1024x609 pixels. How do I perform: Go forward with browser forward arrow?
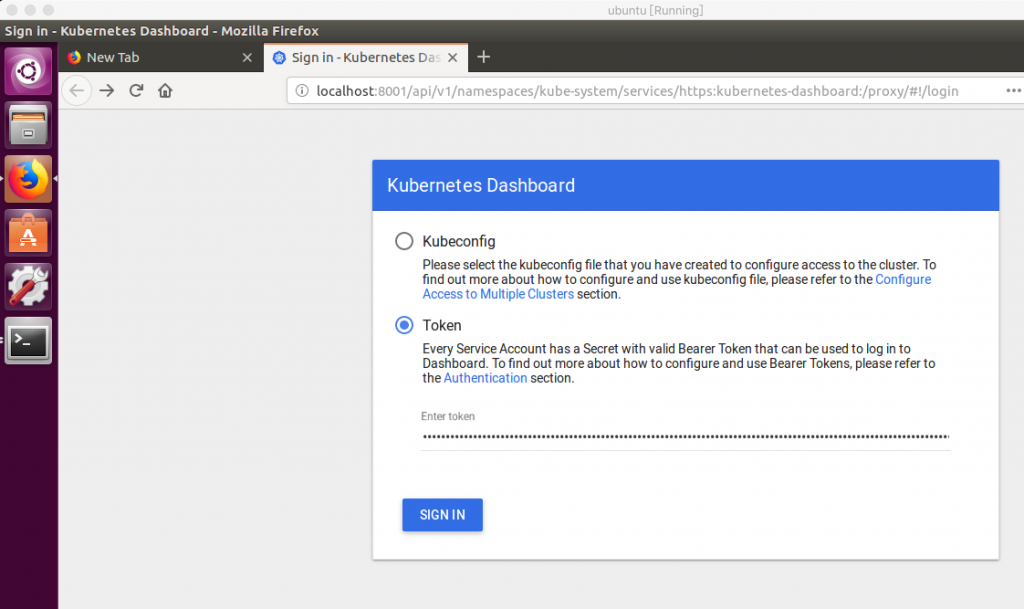(107, 91)
